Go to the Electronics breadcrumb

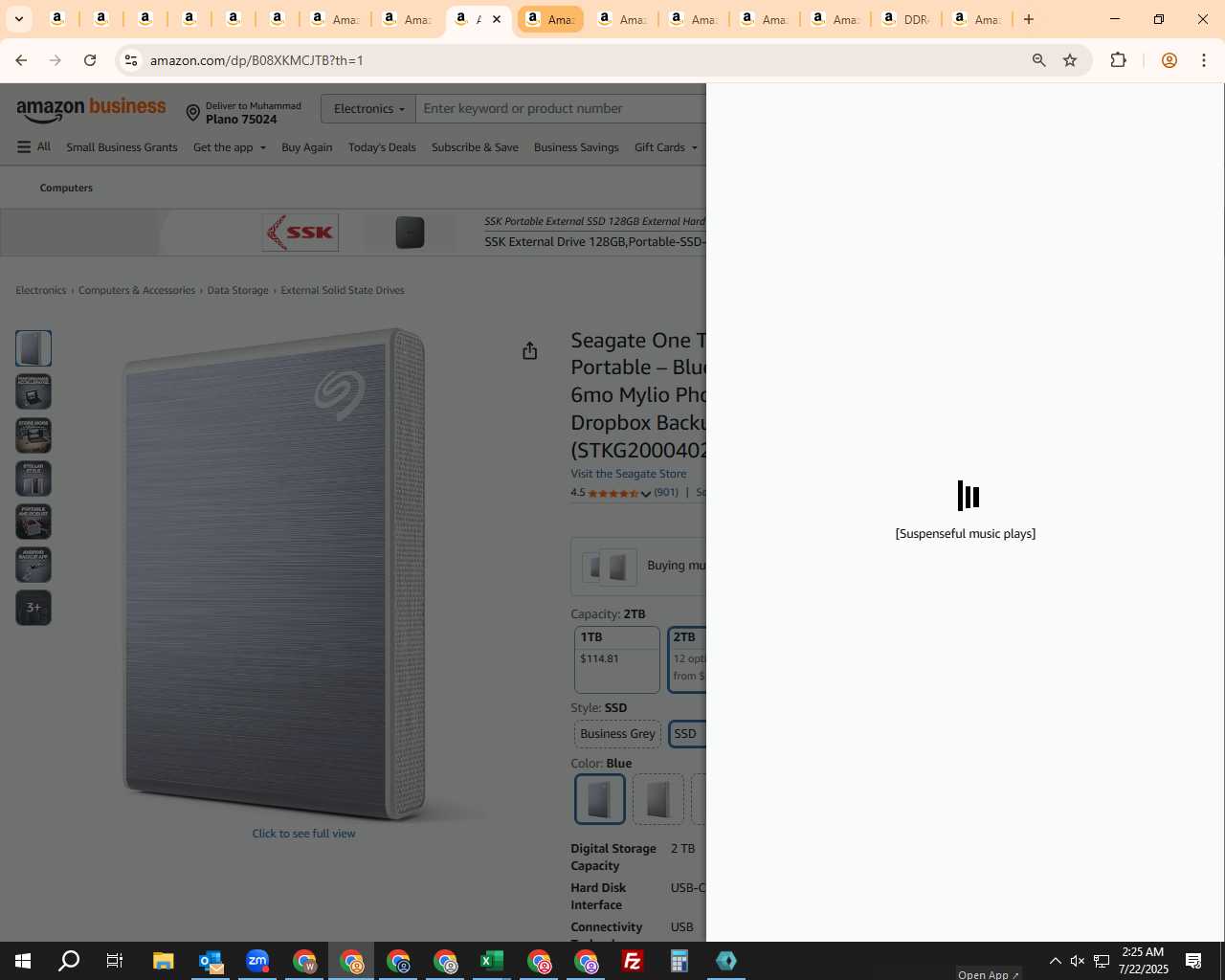41,290
